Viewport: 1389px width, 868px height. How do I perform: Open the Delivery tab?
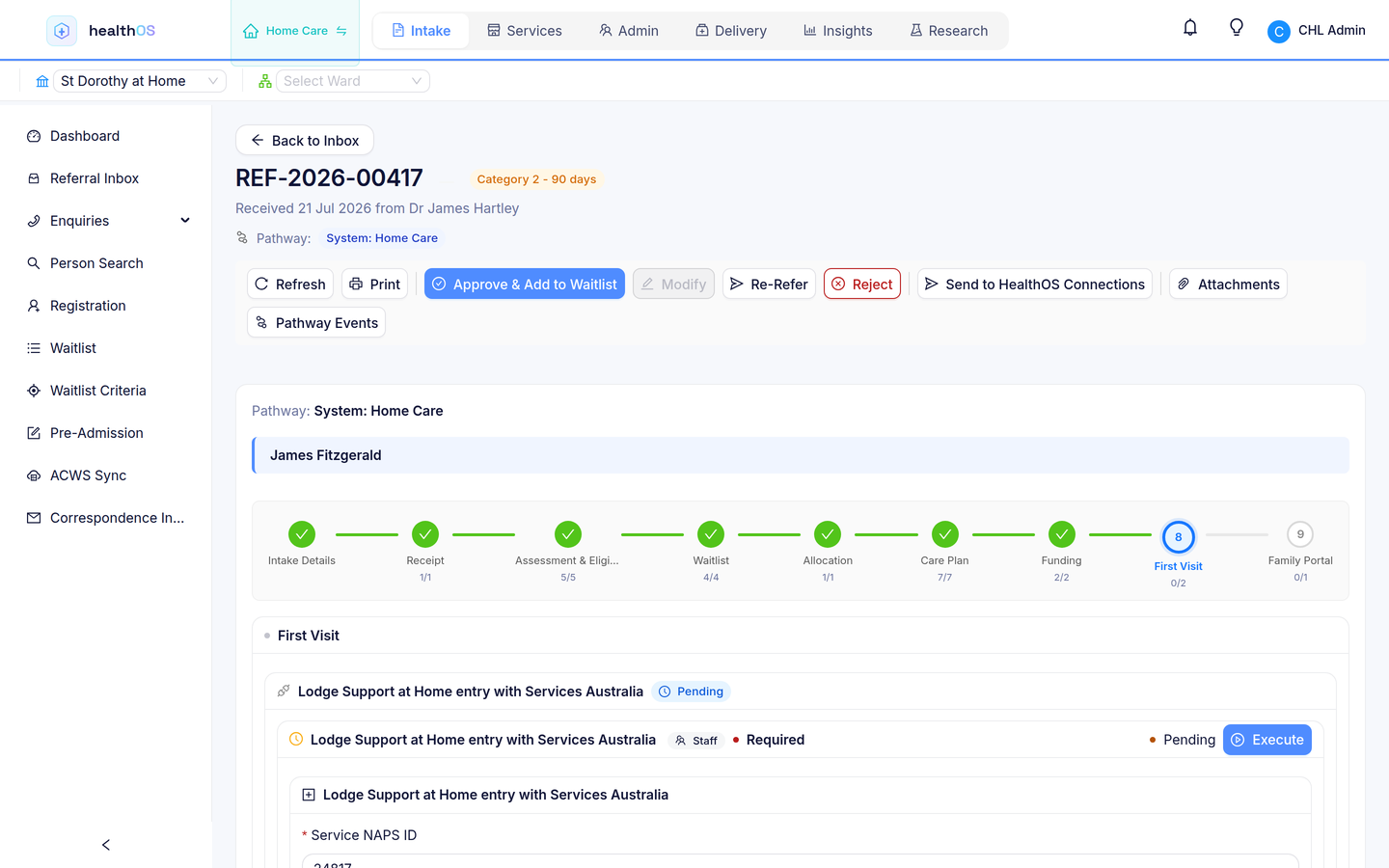[x=731, y=31]
